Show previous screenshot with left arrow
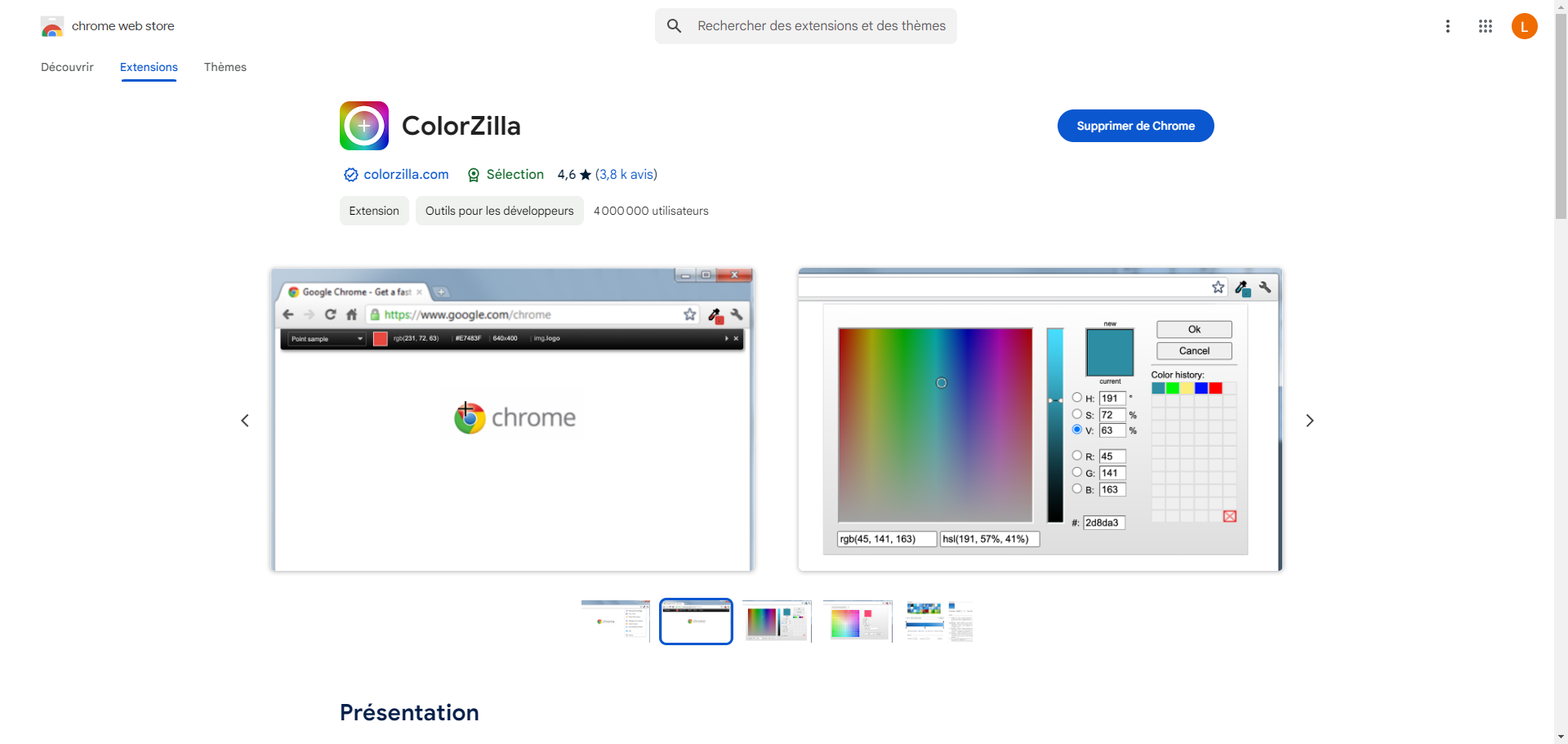The image size is (1568, 744). click(x=245, y=421)
